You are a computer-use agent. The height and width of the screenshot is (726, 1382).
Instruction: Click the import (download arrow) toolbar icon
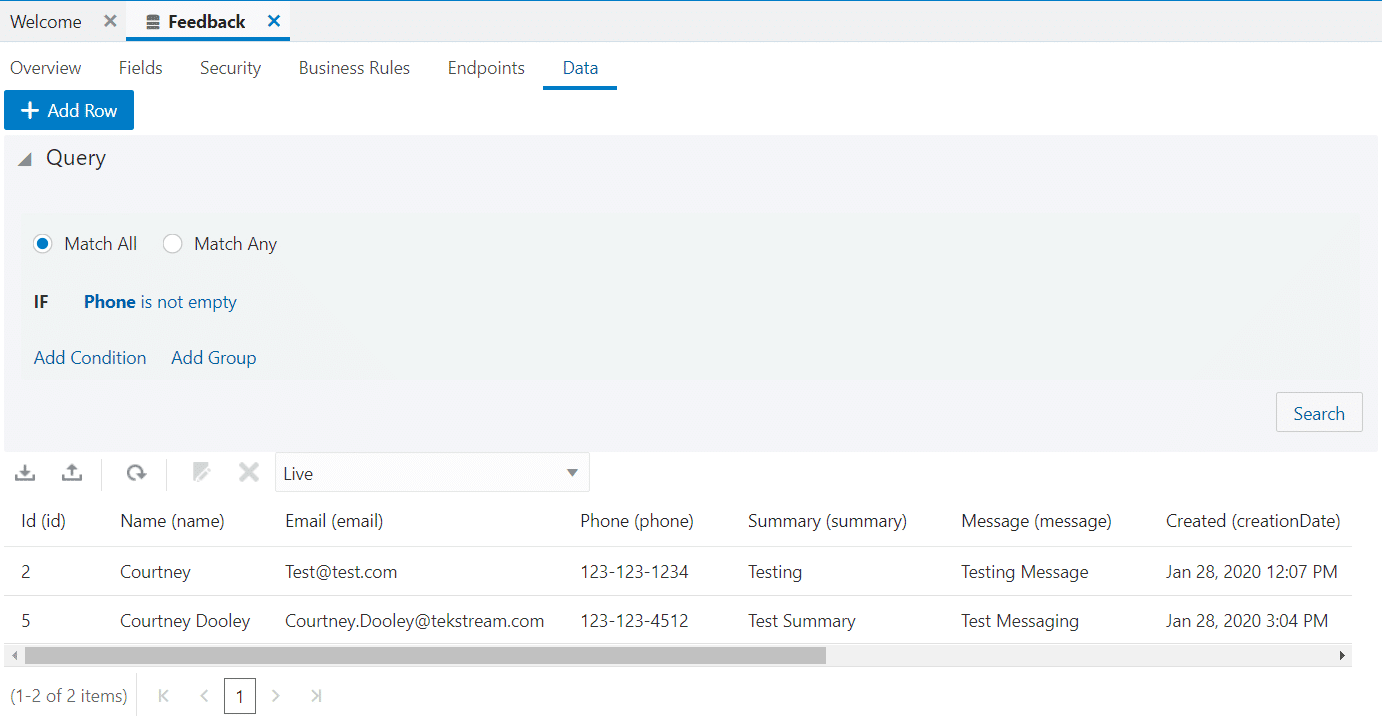(x=26, y=473)
